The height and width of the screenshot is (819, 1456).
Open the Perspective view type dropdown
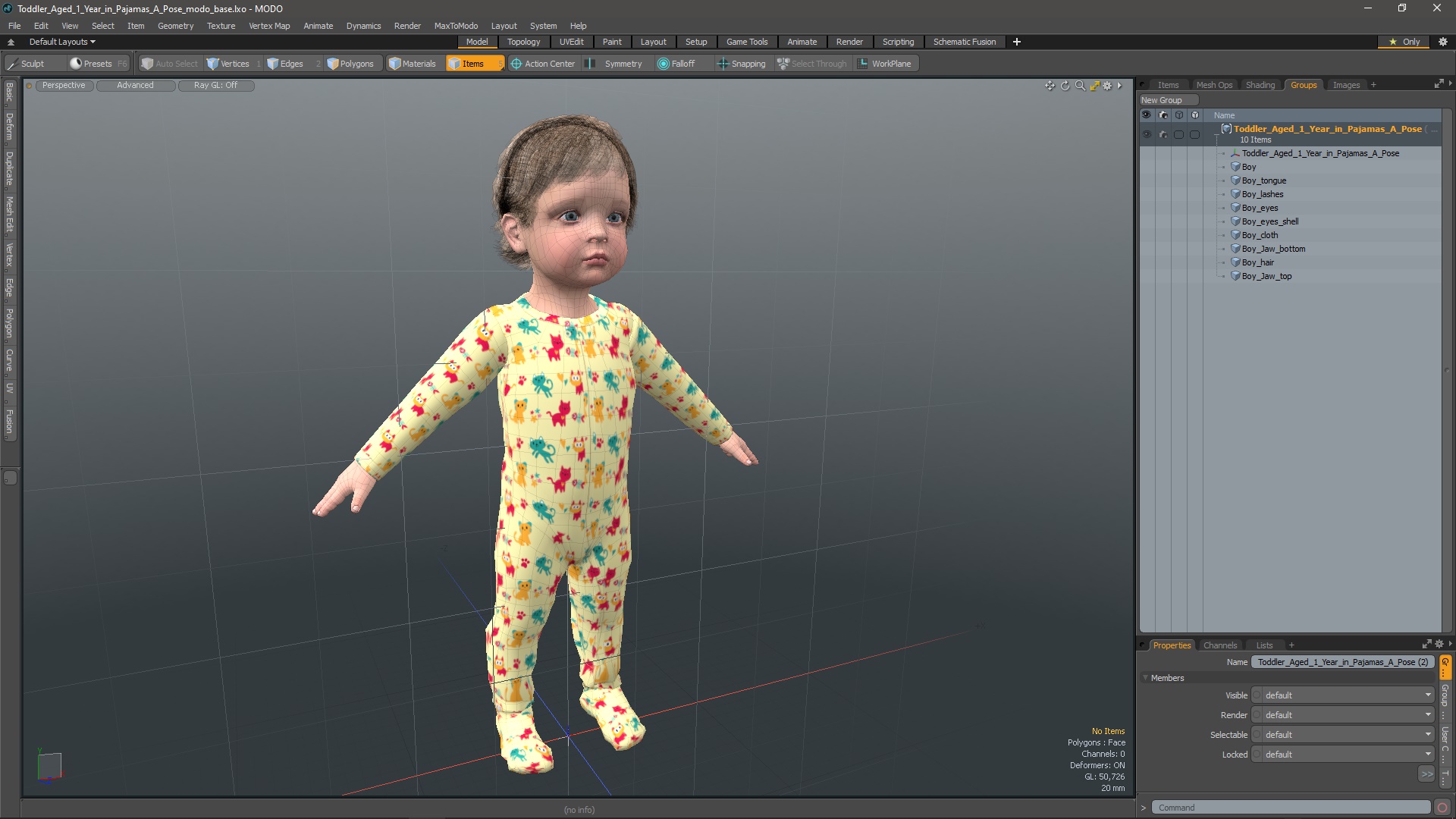click(64, 86)
